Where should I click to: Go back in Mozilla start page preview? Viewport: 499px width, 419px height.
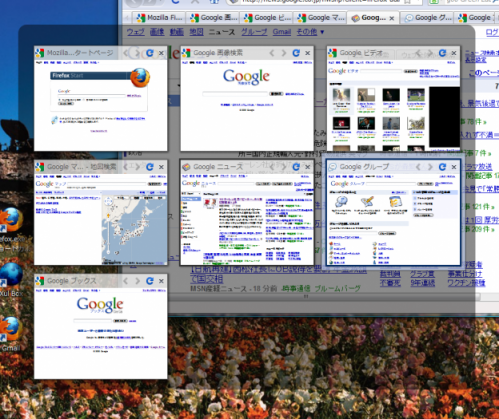[126, 53]
